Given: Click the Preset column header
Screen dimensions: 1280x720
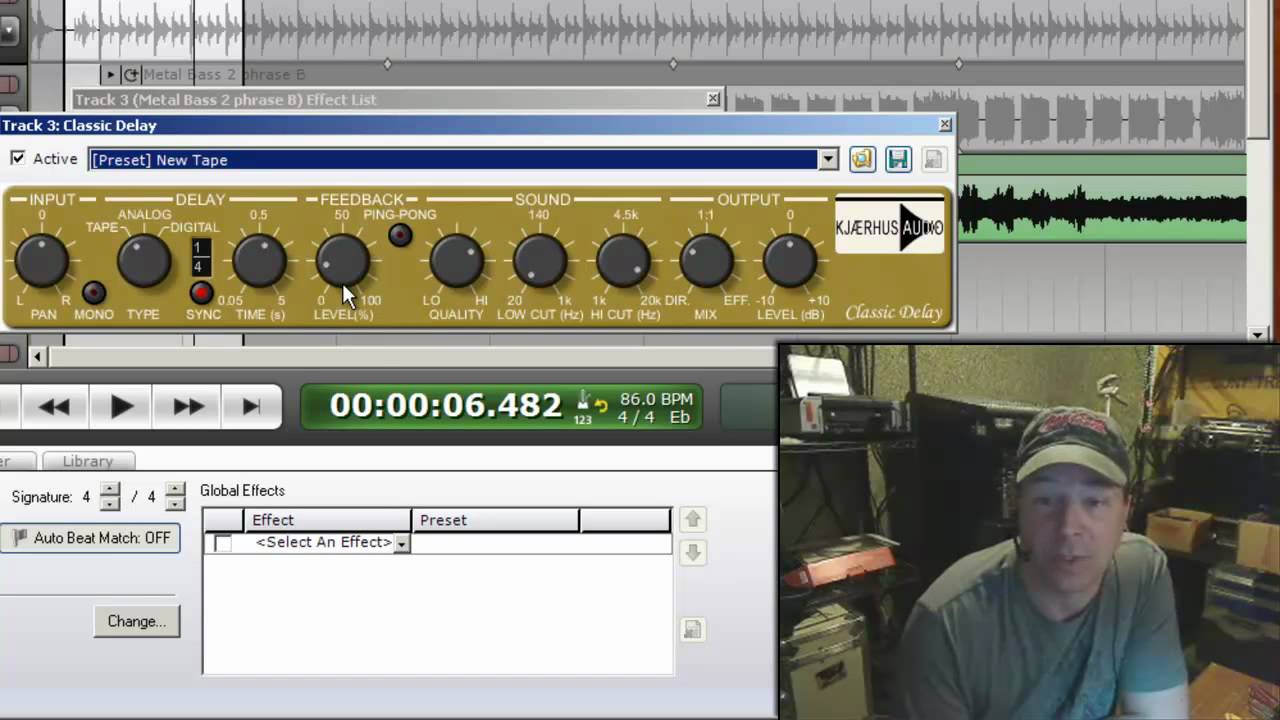Looking at the screenshot, I should coord(495,520).
